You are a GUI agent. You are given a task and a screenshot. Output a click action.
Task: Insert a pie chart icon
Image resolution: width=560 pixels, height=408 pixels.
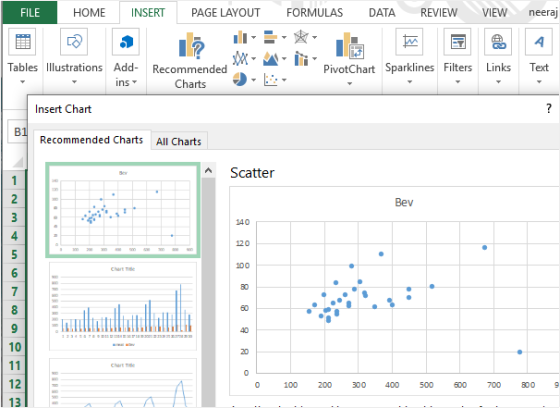coord(240,79)
